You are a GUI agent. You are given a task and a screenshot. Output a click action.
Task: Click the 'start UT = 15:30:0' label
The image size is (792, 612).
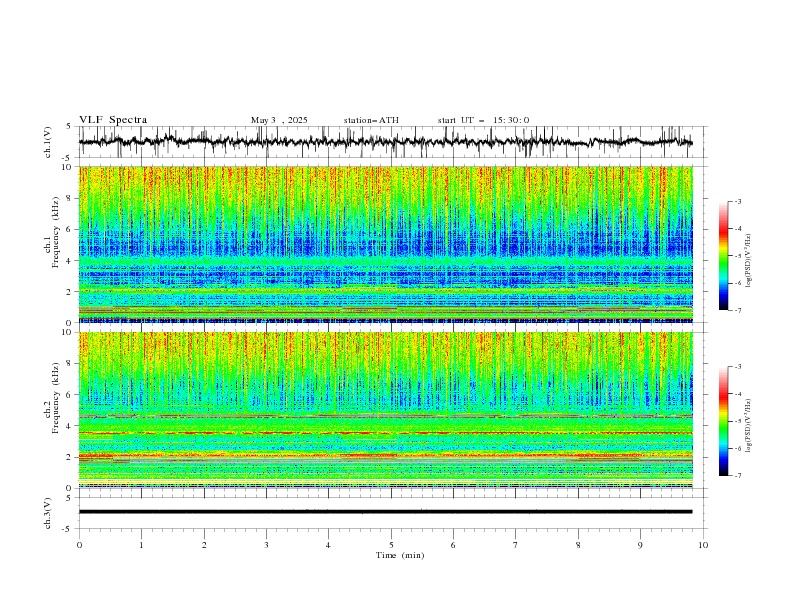483,120
